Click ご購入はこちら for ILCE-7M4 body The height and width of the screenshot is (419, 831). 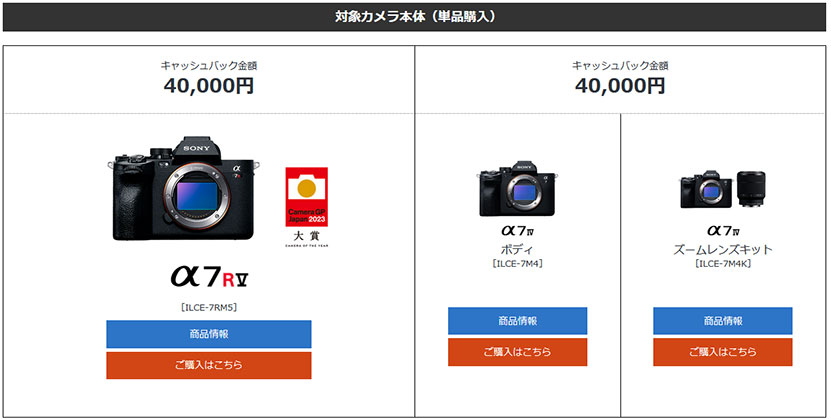click(517, 352)
